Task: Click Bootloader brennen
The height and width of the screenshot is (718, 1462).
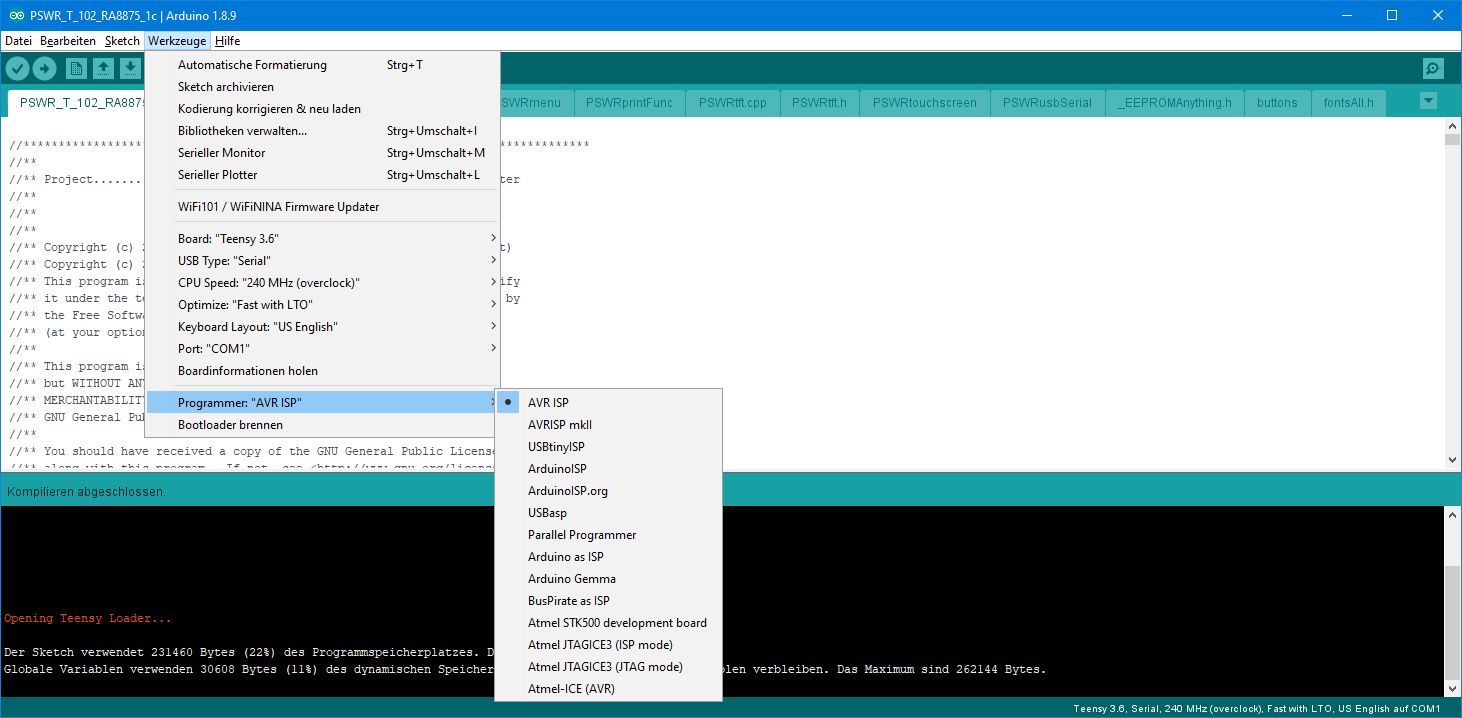Action: 322,425
